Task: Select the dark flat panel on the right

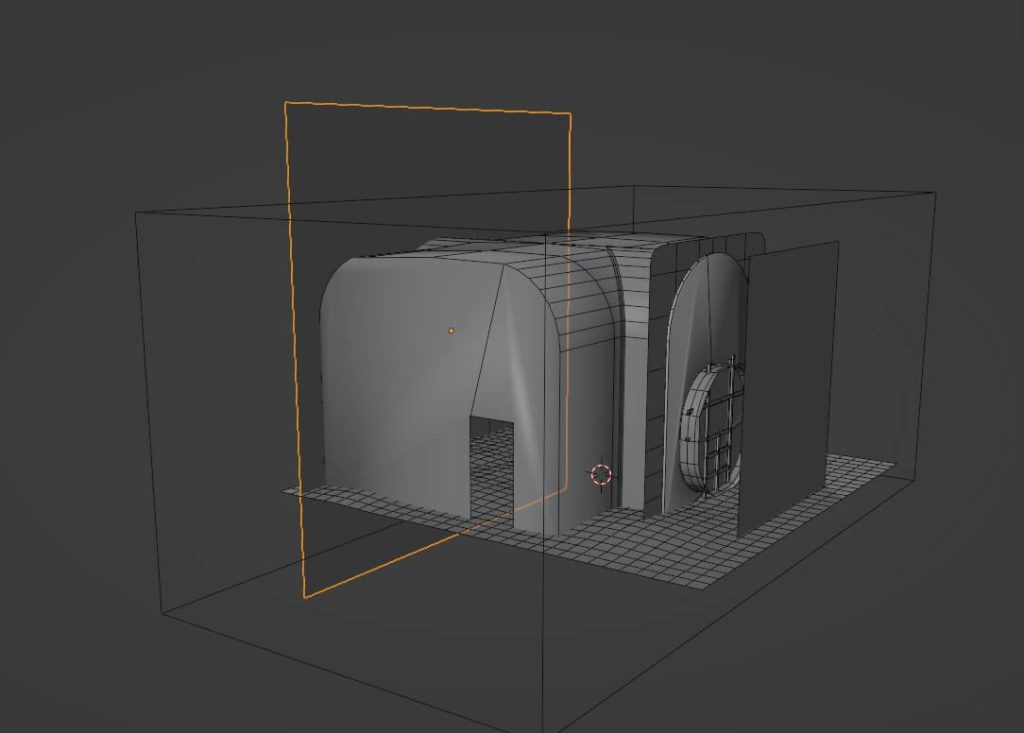Action: (790, 380)
